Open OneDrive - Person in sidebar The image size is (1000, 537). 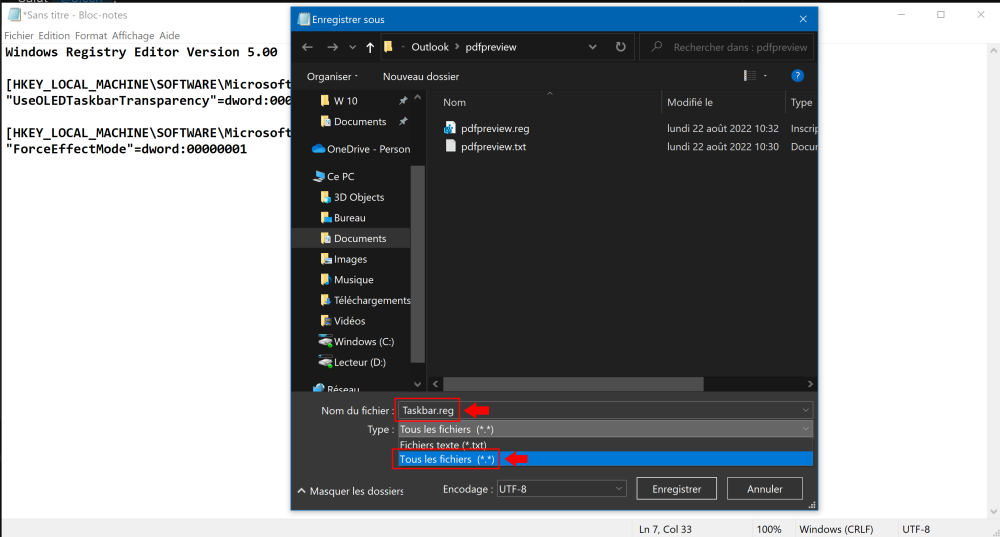pos(361,149)
